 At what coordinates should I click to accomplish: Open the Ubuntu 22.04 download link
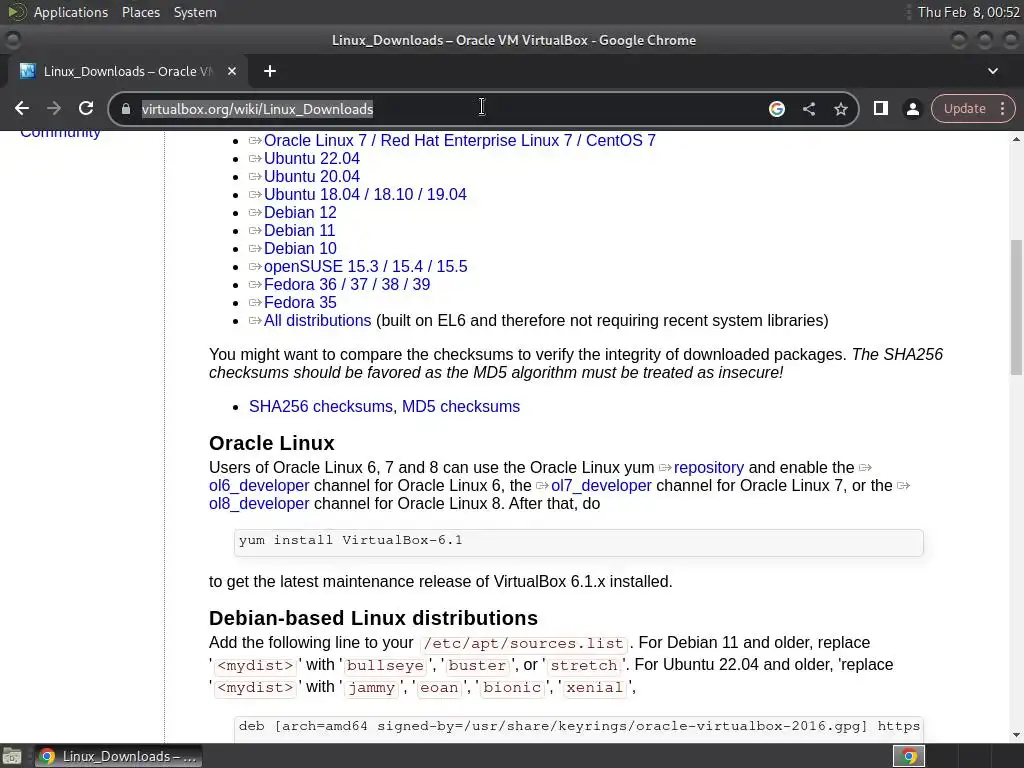[312, 159]
